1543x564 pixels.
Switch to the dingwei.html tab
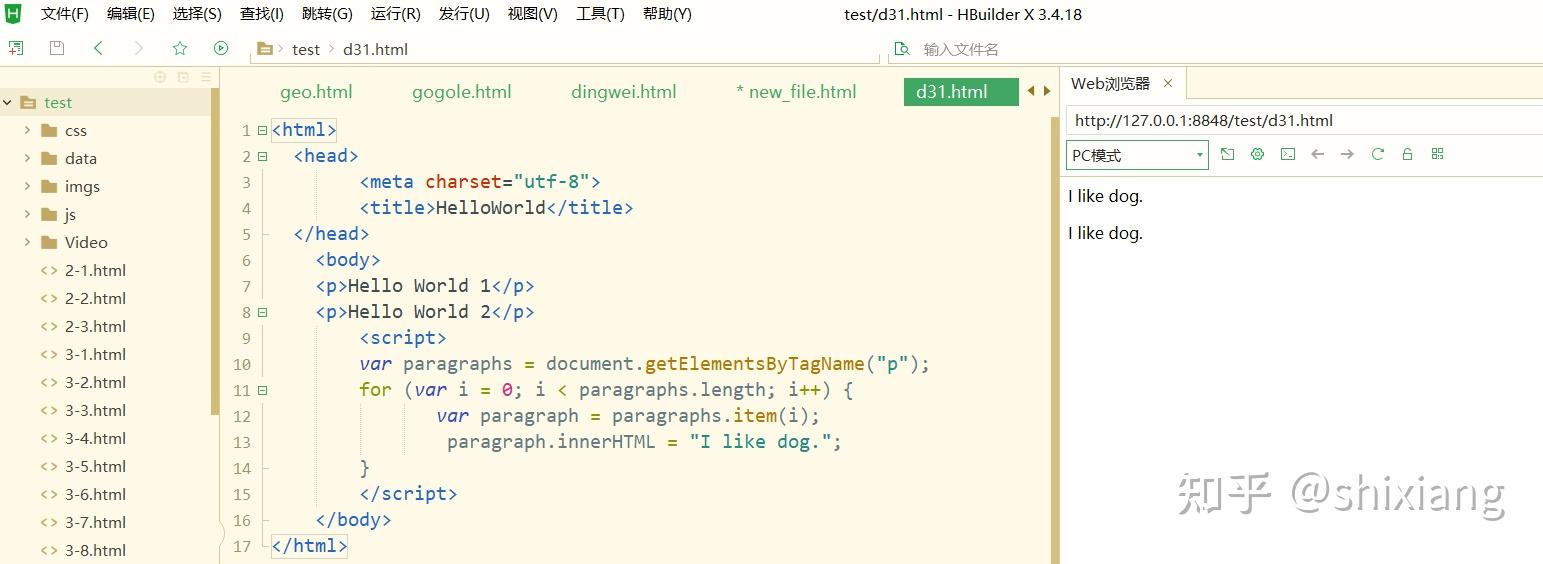point(624,91)
